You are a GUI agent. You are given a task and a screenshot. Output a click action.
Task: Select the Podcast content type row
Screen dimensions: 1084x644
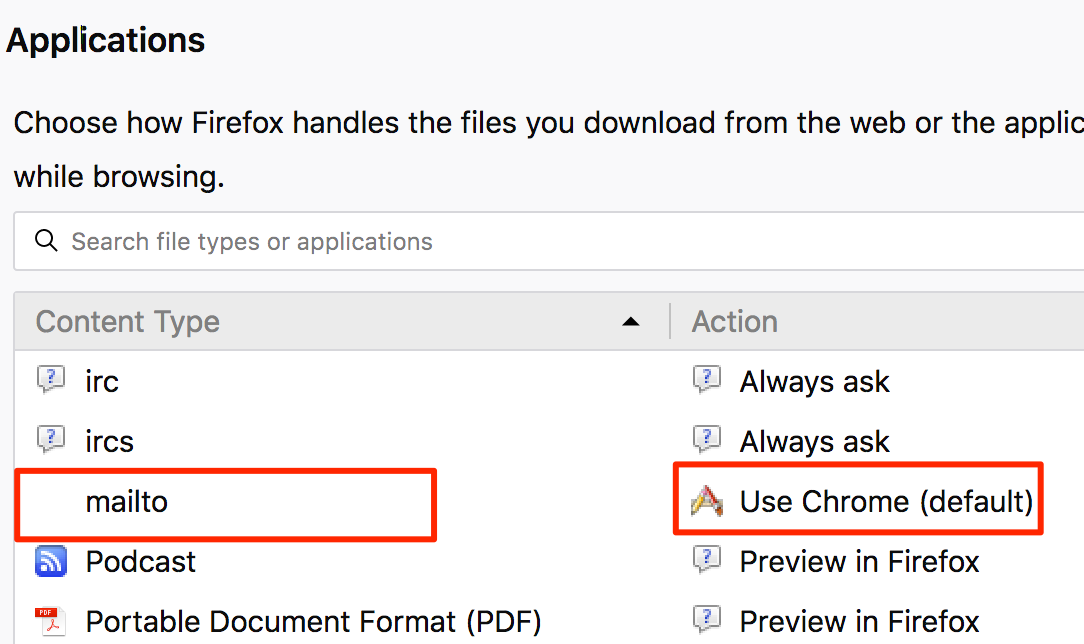pyautogui.click(x=140, y=562)
